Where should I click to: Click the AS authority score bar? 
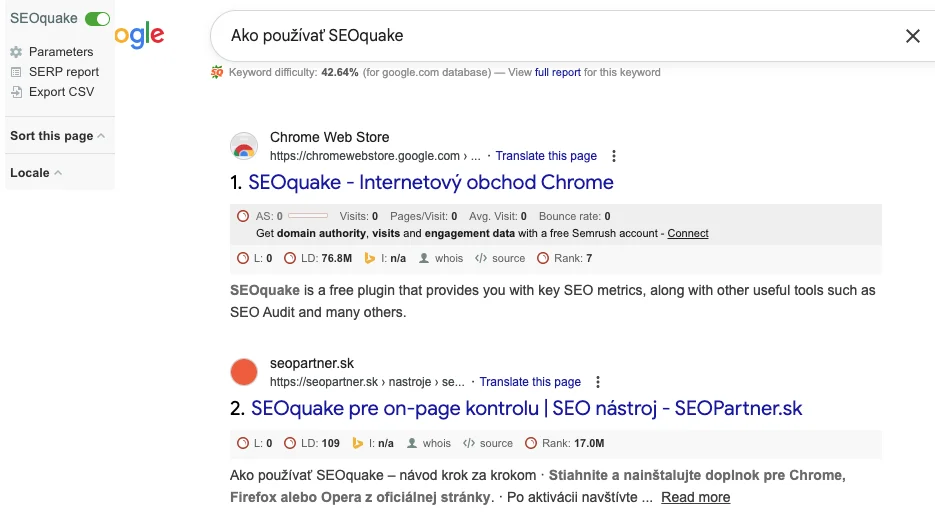pyautogui.click(x=308, y=216)
